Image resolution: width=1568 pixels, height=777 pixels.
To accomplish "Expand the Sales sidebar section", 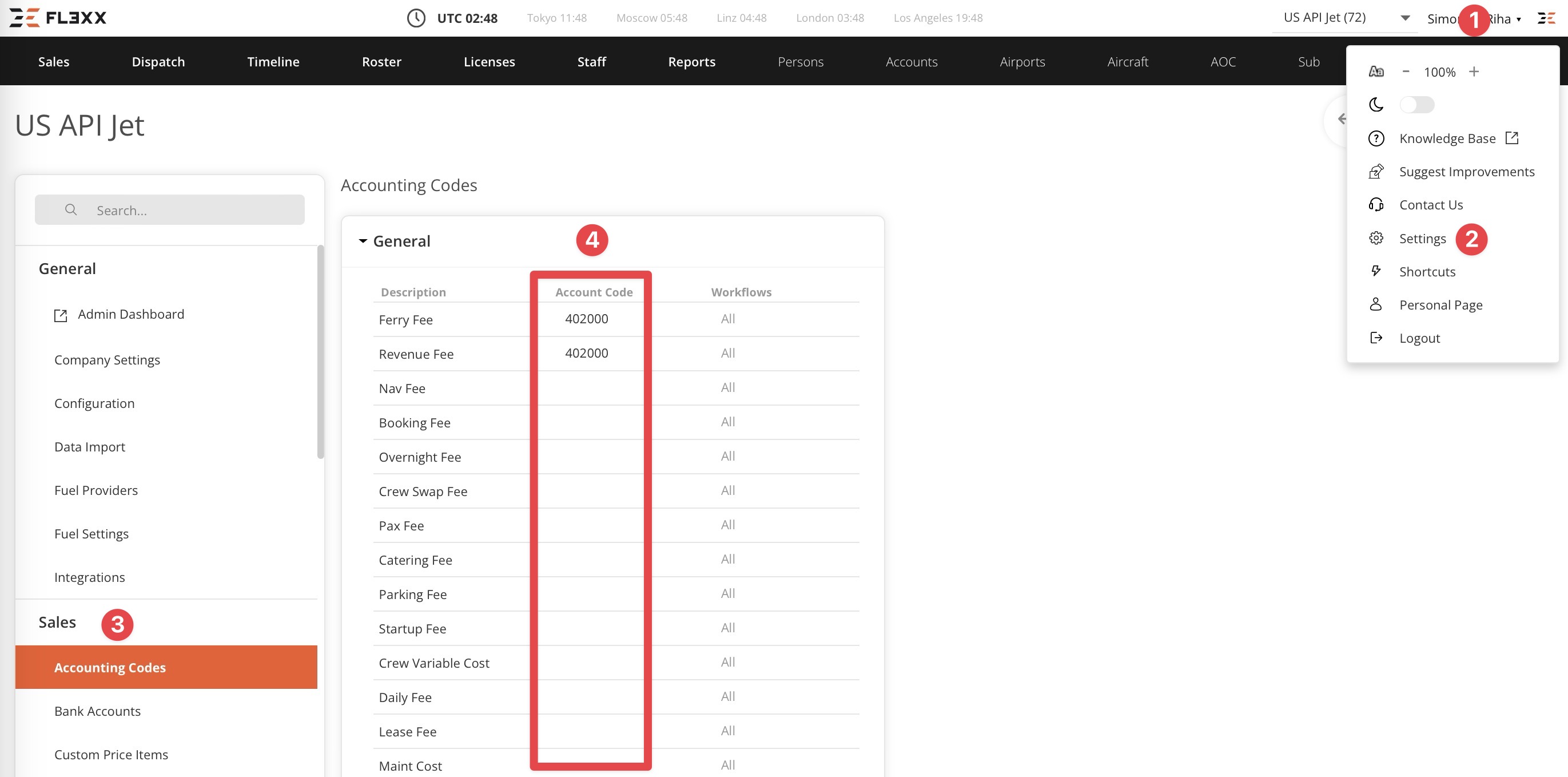I will [57, 622].
